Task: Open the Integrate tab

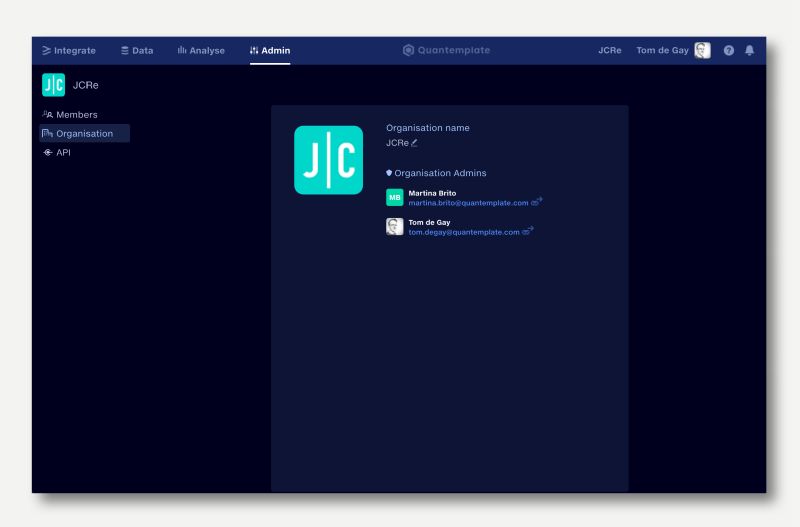Action: tap(69, 51)
